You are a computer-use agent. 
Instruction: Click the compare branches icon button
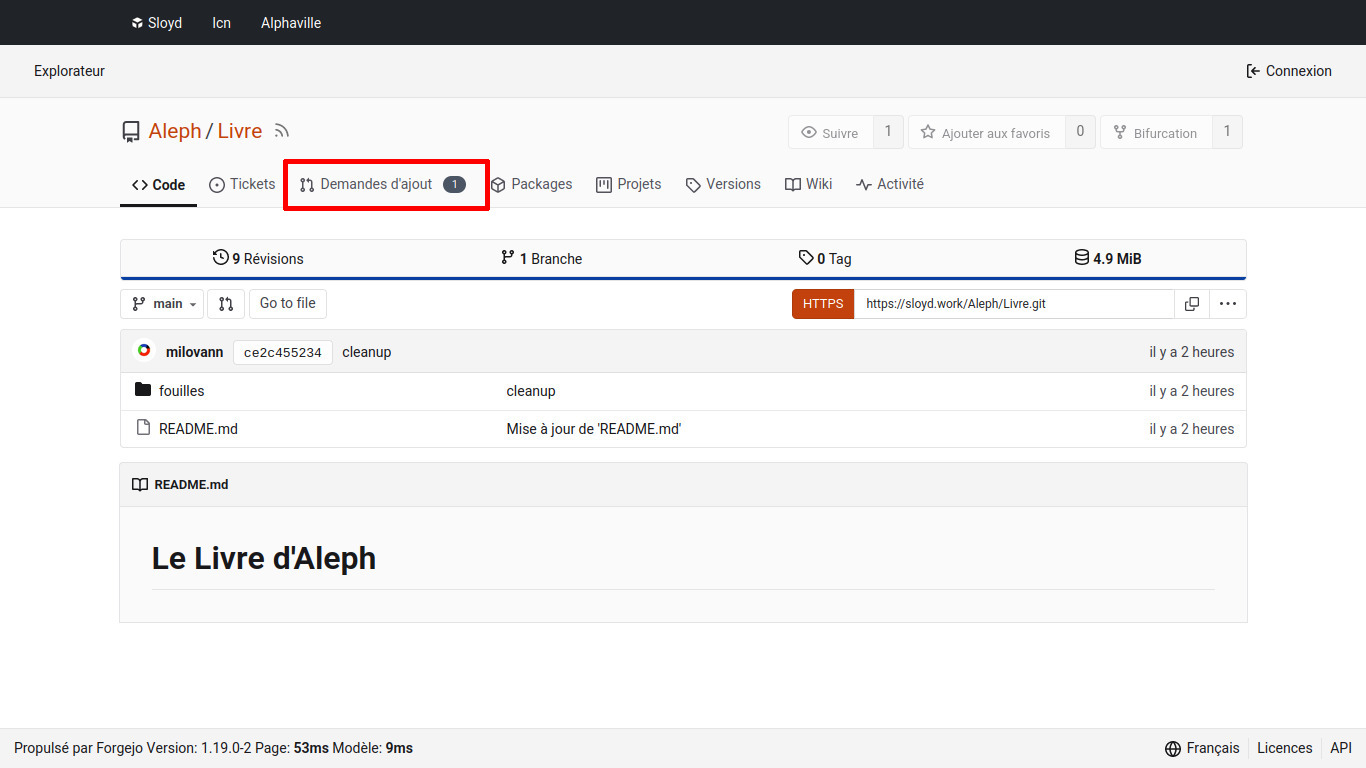point(226,304)
